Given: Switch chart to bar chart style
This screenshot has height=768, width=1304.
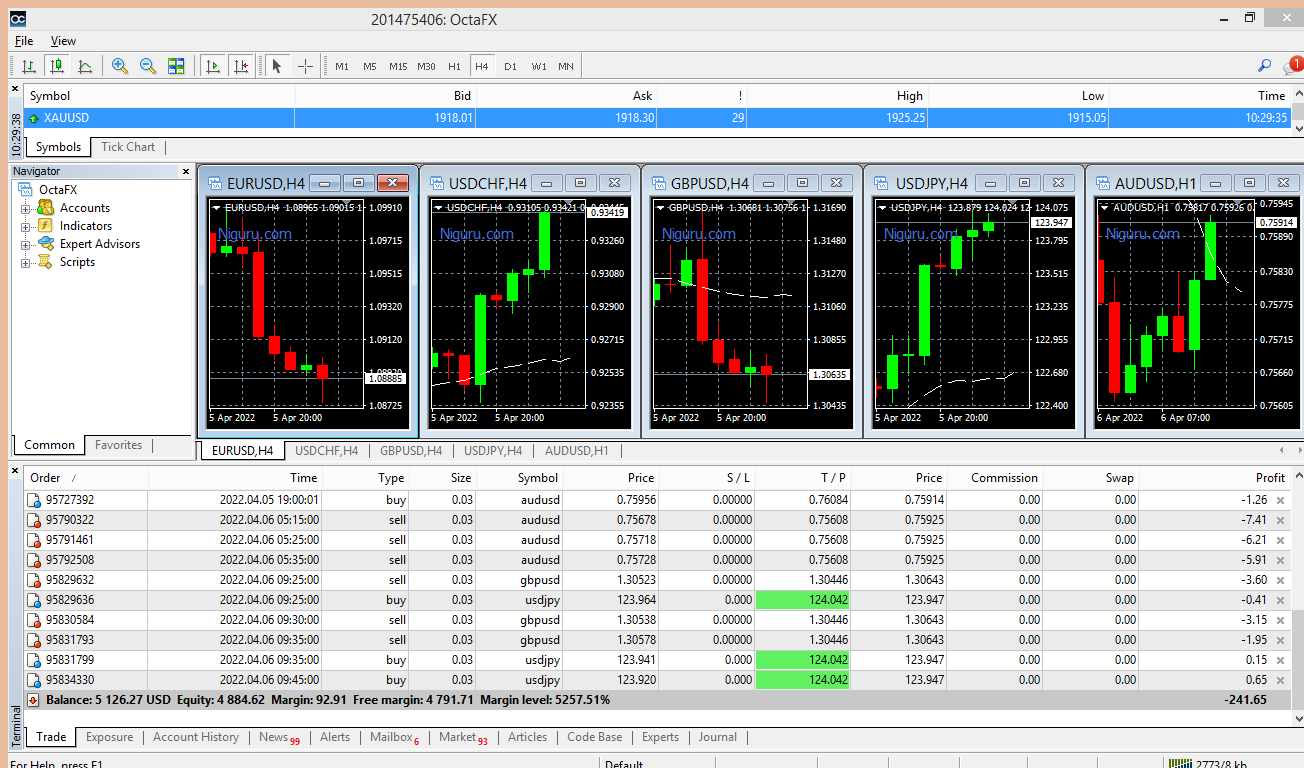Looking at the screenshot, I should coord(29,66).
